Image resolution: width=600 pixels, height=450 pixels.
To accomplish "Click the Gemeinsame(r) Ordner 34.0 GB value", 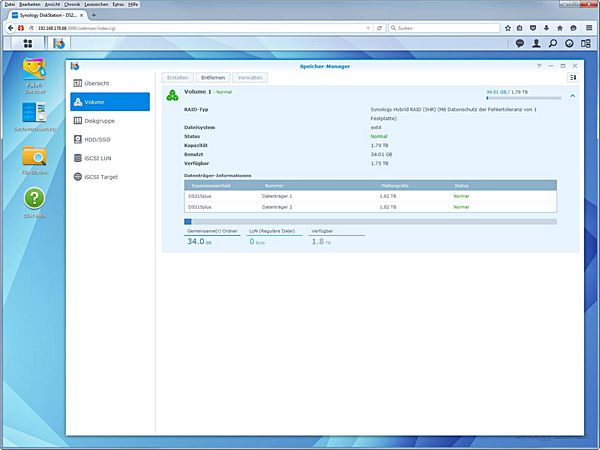I will tap(199, 241).
